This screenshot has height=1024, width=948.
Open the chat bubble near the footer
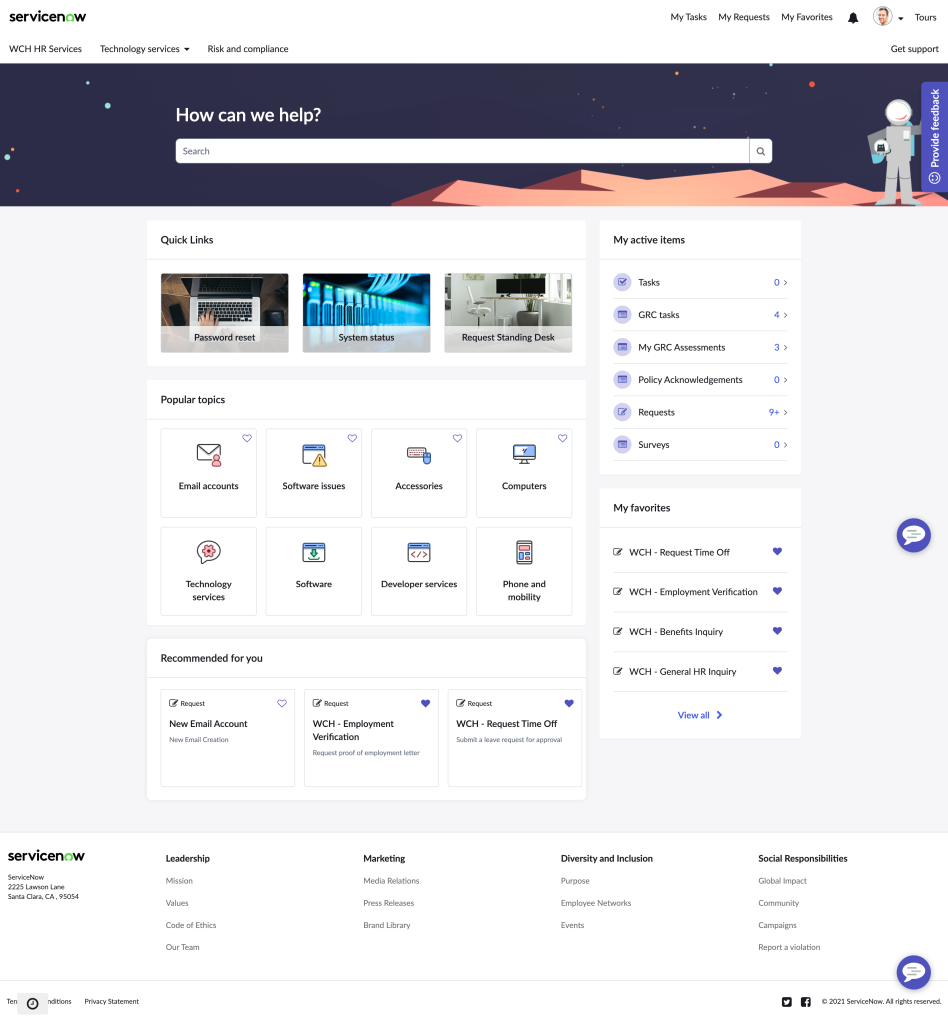pyautogui.click(x=913, y=972)
